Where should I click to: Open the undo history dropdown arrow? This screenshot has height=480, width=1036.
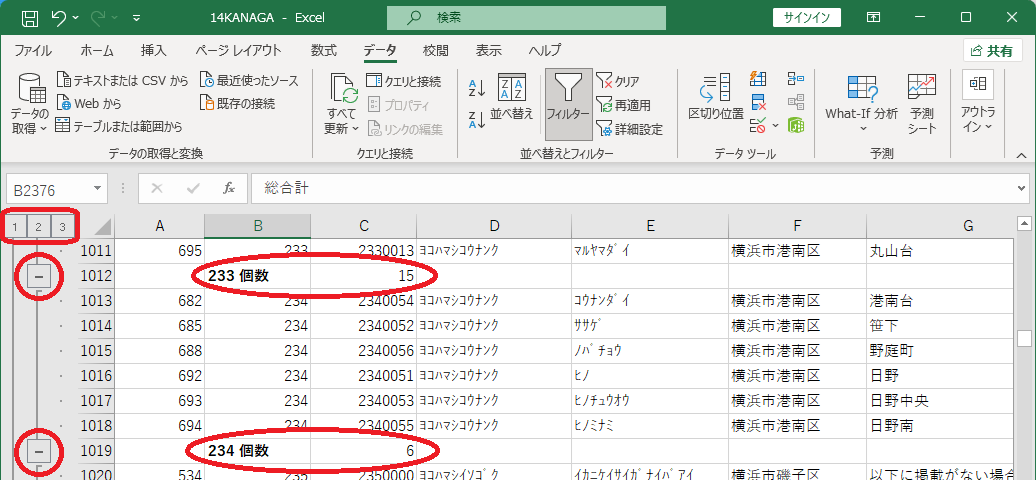pyautogui.click(x=75, y=18)
